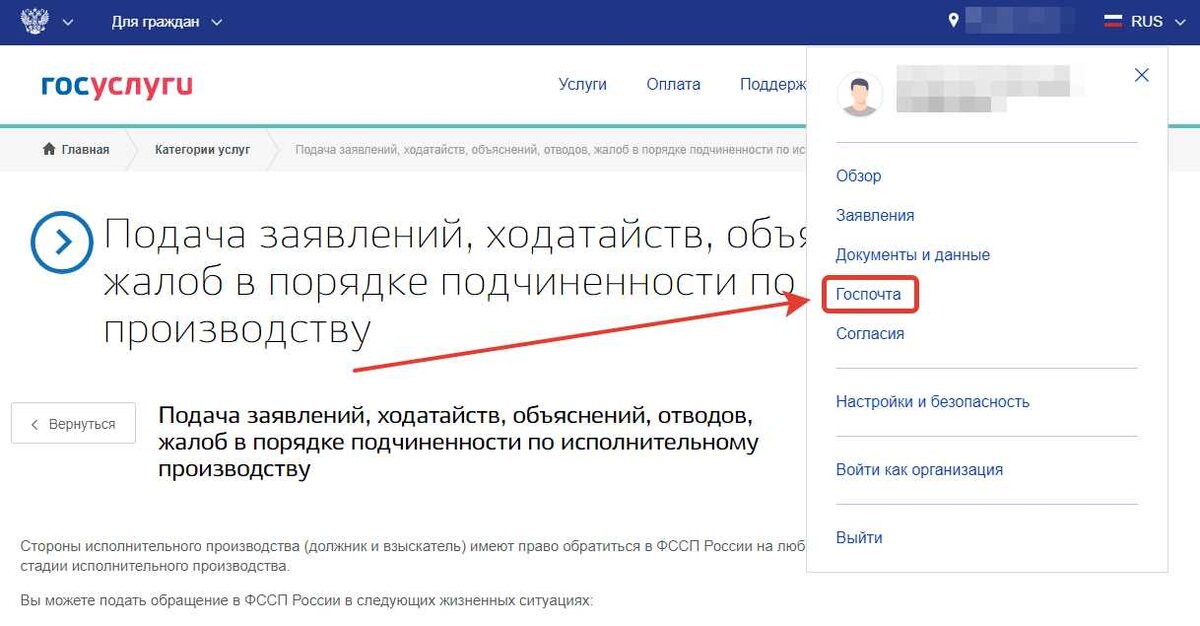This screenshot has height=626, width=1200.
Task: Open "Настройки и безопасность" settings
Action: pos(932,400)
